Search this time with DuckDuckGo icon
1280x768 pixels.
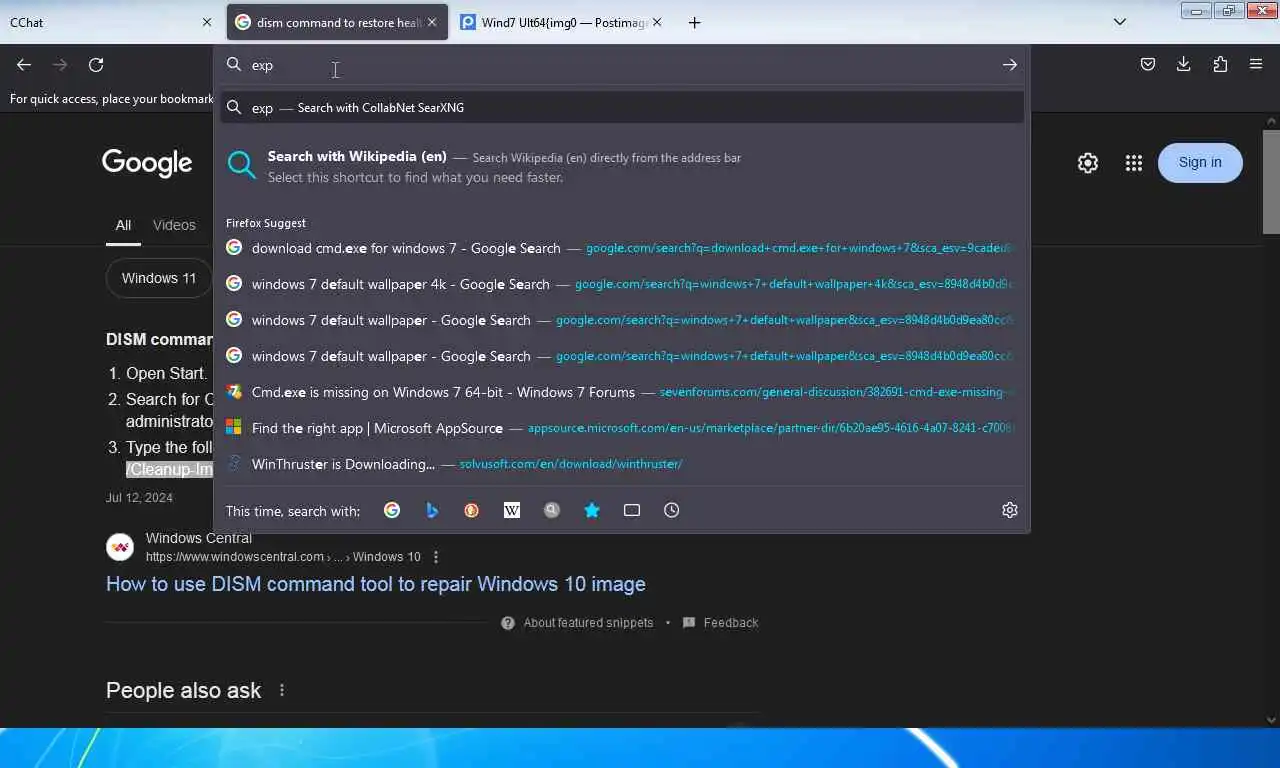pos(472,510)
